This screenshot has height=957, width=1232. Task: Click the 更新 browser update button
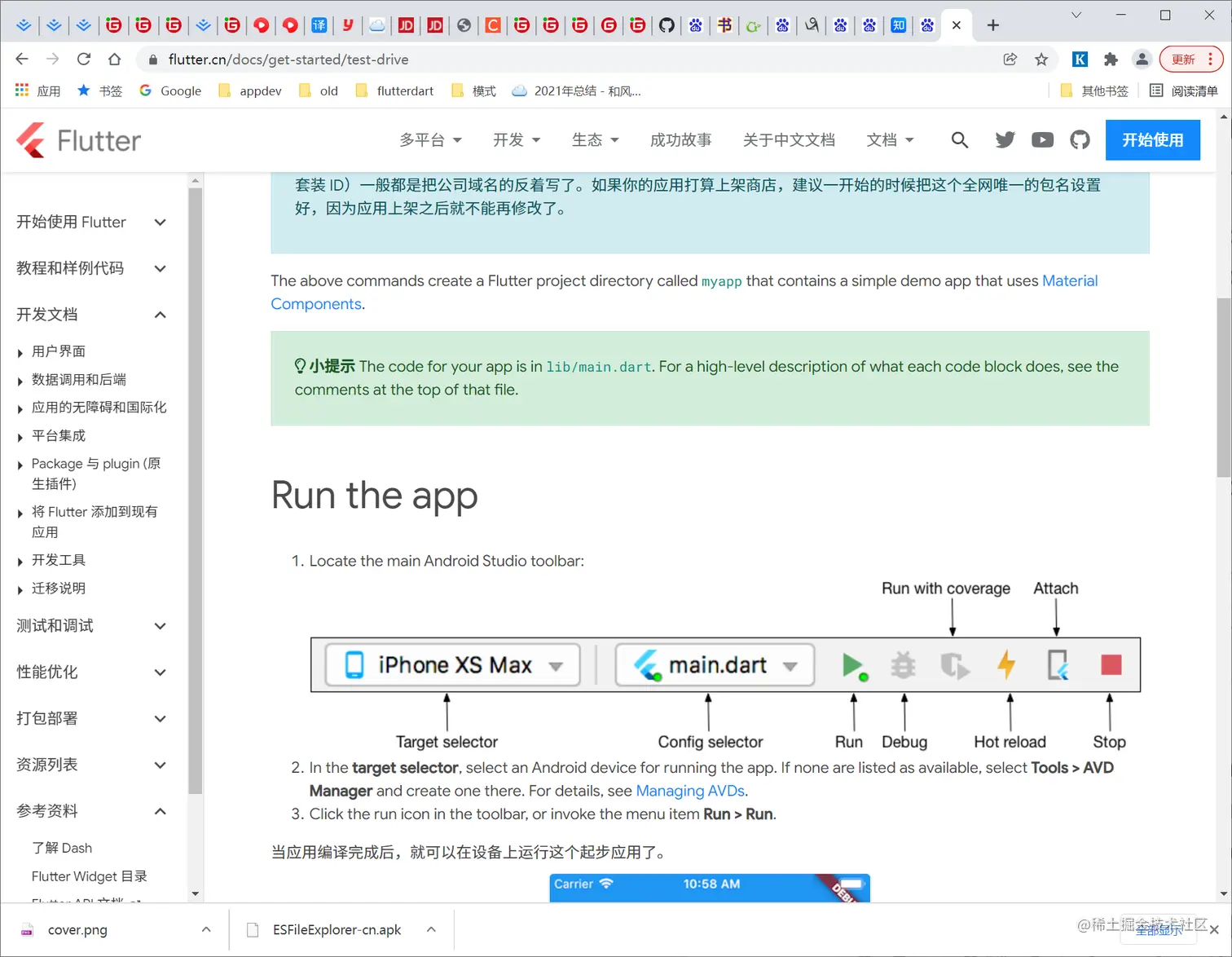[x=1191, y=59]
